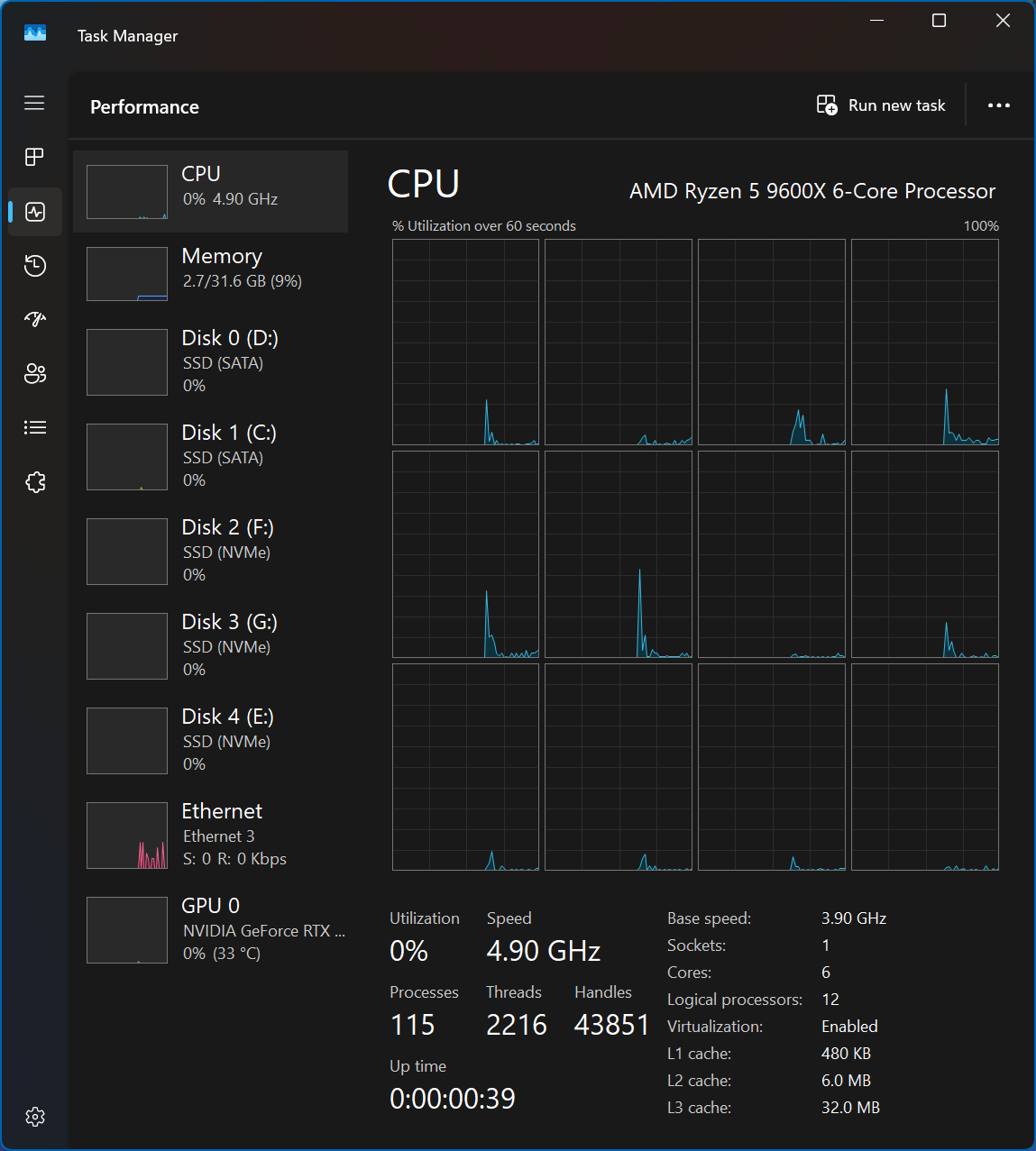The height and width of the screenshot is (1151, 1036).
Task: Click processes count 115
Action: (x=413, y=1025)
